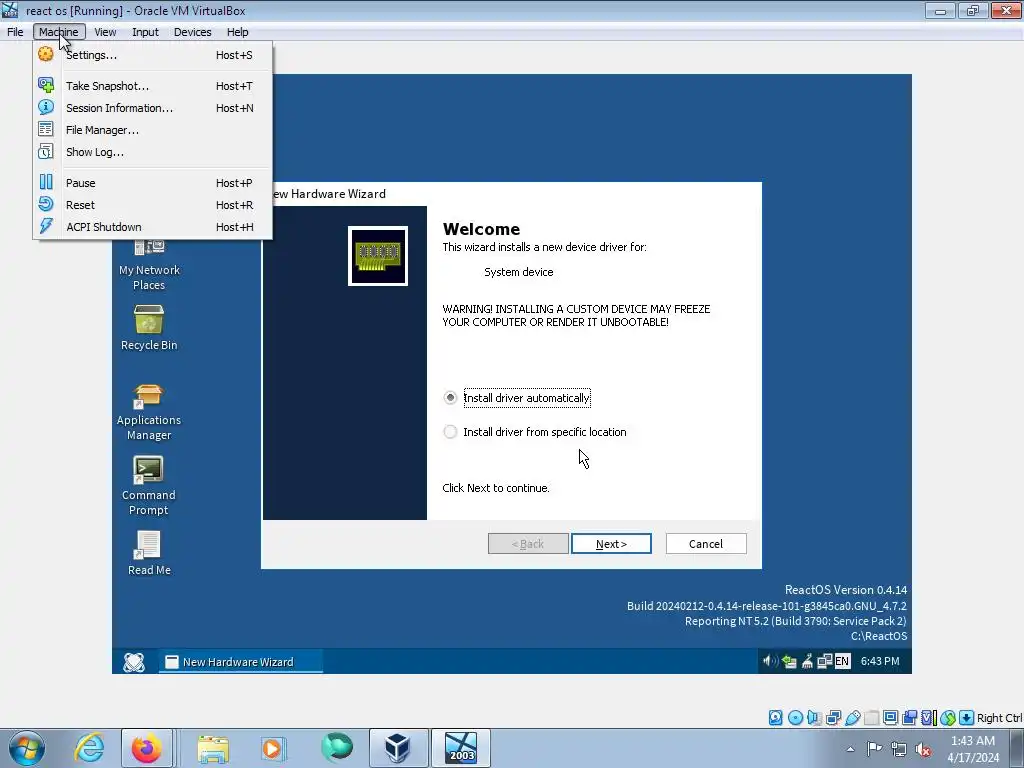
Task: Open Command Prompt desktop icon
Action: [x=149, y=487]
